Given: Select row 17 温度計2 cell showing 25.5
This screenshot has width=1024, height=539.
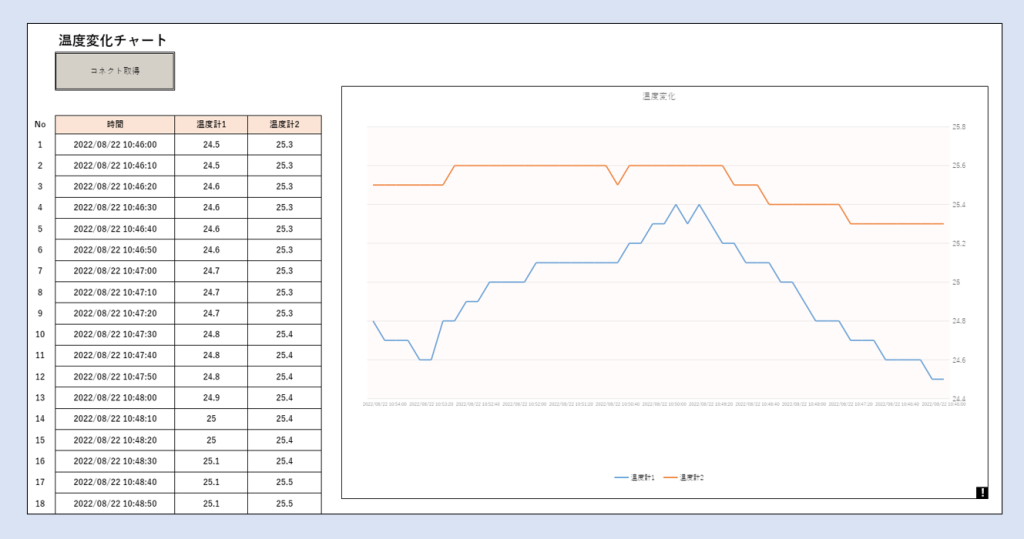Looking at the screenshot, I should click(x=284, y=482).
